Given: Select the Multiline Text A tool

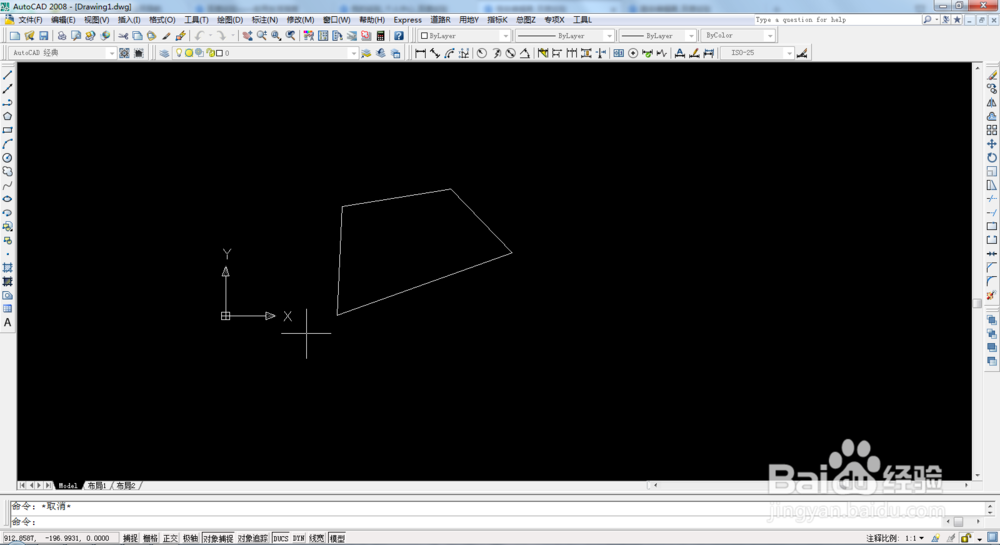Looking at the screenshot, I should pos(8,323).
